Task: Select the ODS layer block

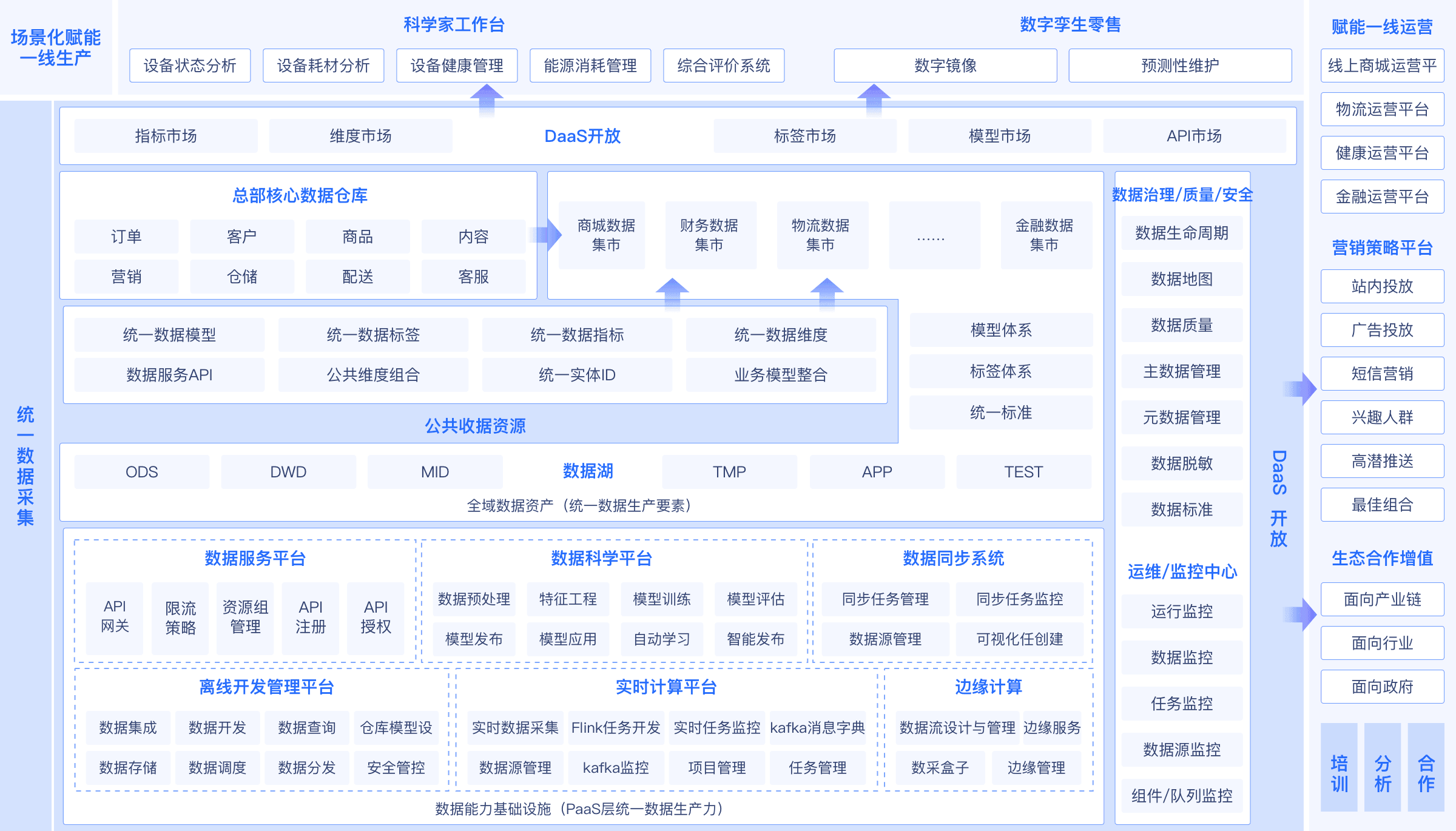Action: tap(141, 471)
